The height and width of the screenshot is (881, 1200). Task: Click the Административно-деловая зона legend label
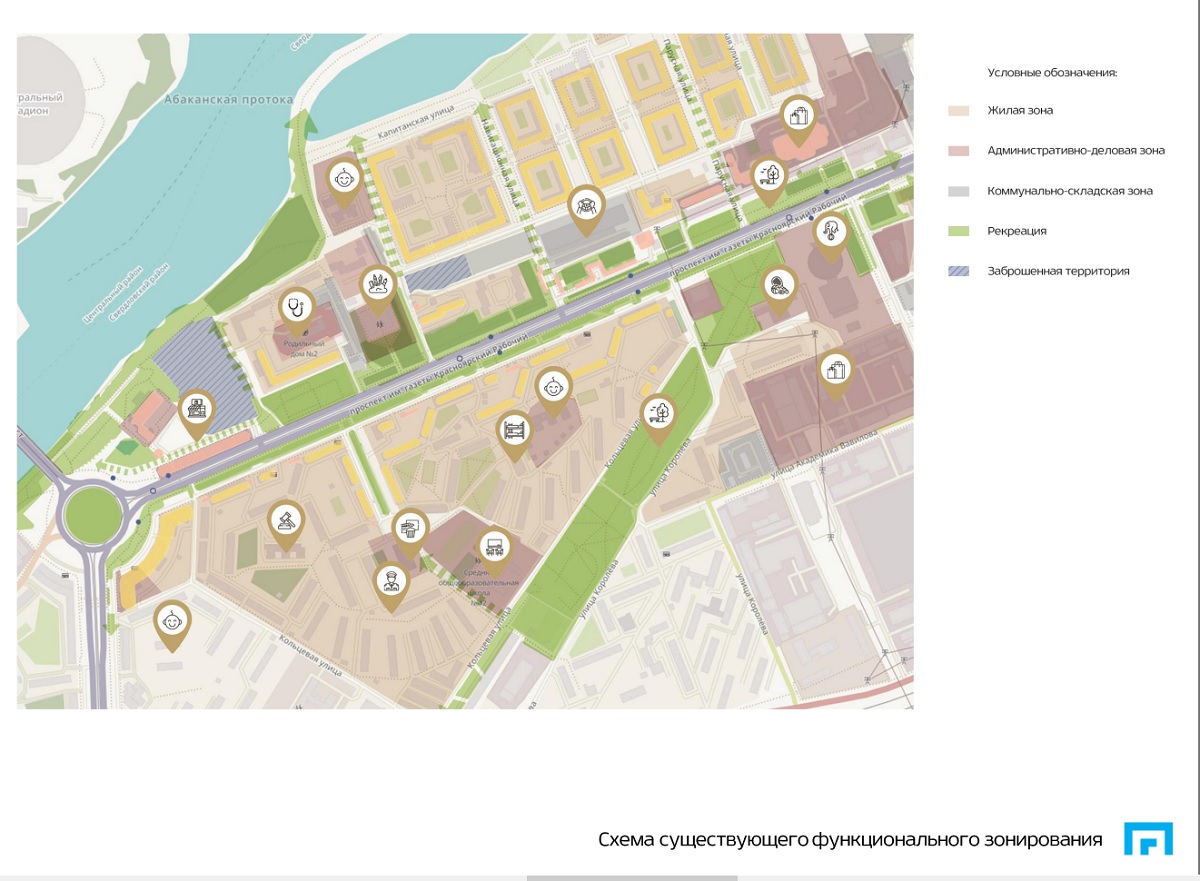(1076, 151)
